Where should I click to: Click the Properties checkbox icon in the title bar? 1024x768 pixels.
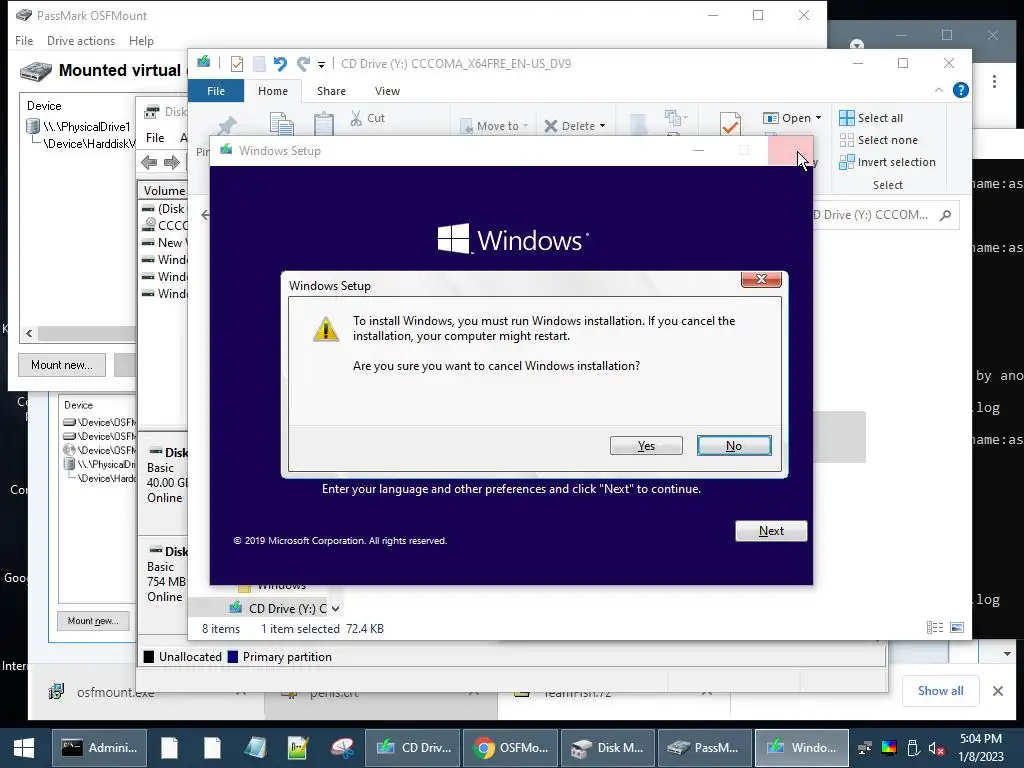(x=237, y=63)
